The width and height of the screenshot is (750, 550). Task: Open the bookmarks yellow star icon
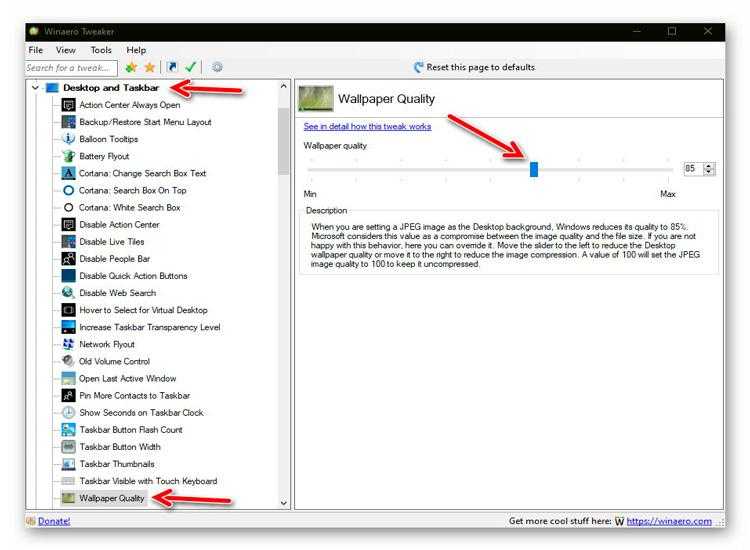click(150, 67)
